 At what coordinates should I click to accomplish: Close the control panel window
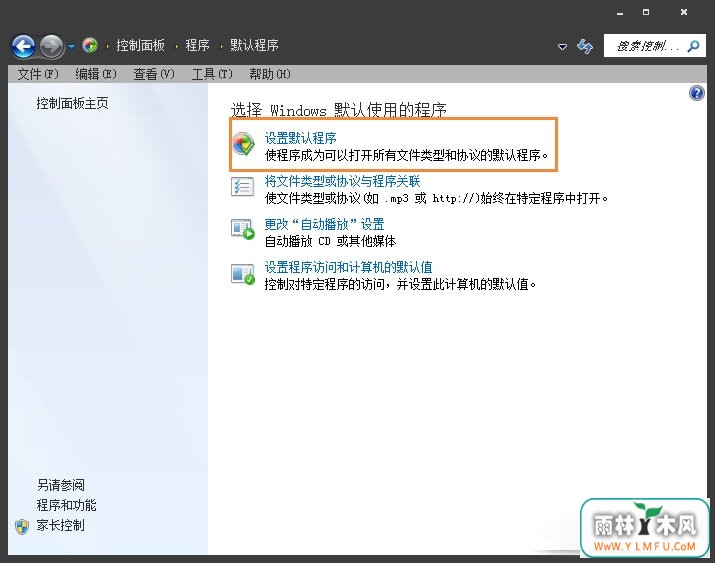click(684, 12)
